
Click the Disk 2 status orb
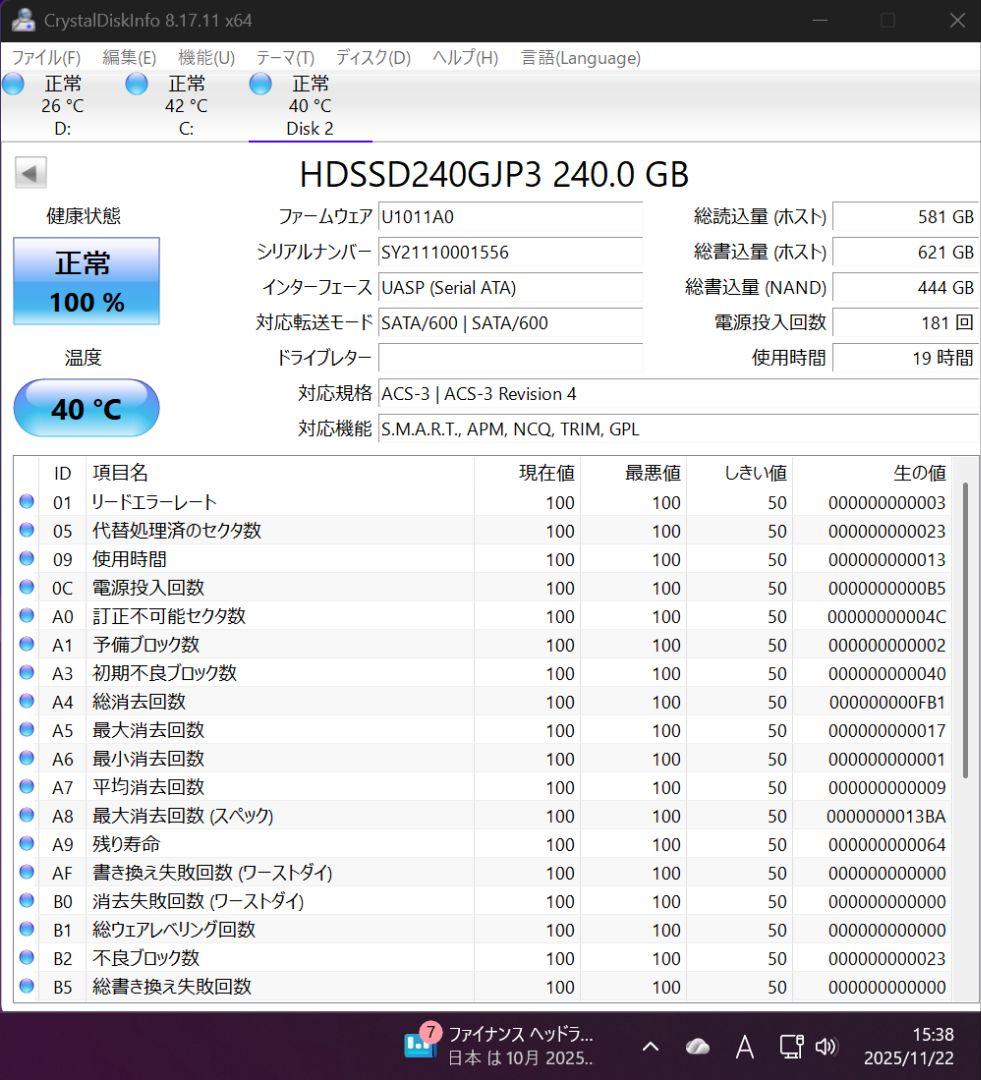pyautogui.click(x=261, y=84)
